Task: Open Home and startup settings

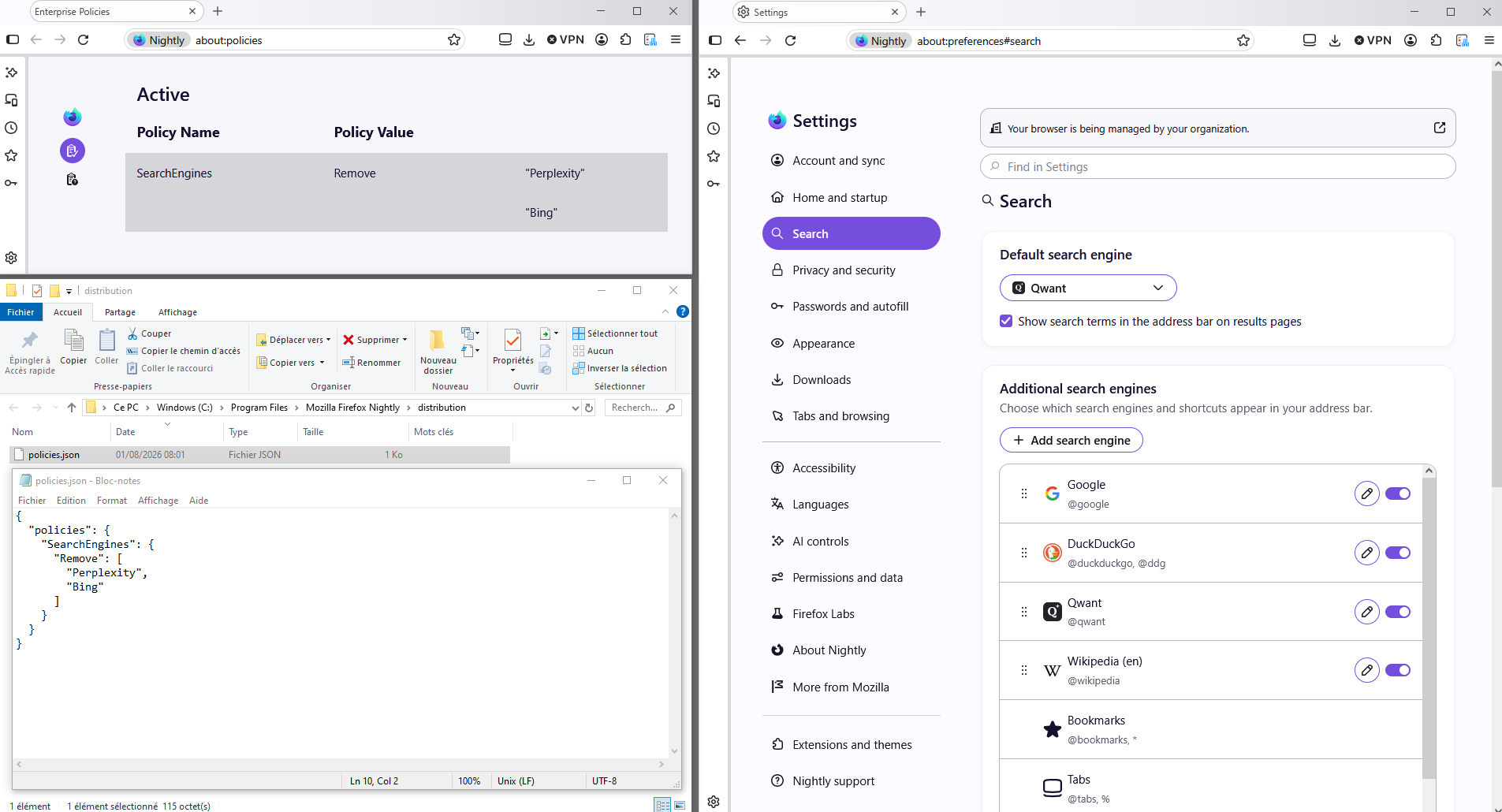Action: [x=852, y=197]
